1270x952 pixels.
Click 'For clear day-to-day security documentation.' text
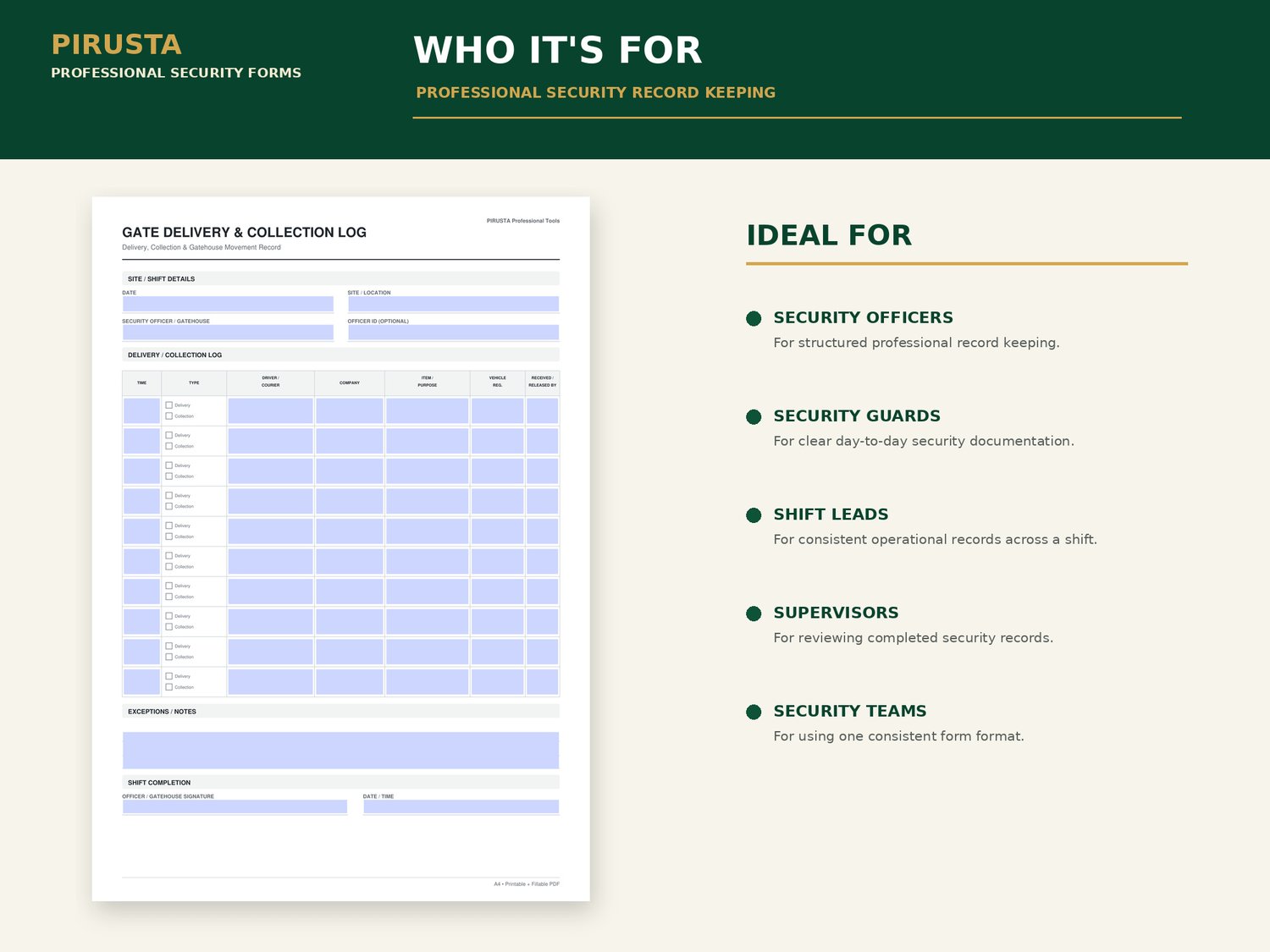[924, 441]
